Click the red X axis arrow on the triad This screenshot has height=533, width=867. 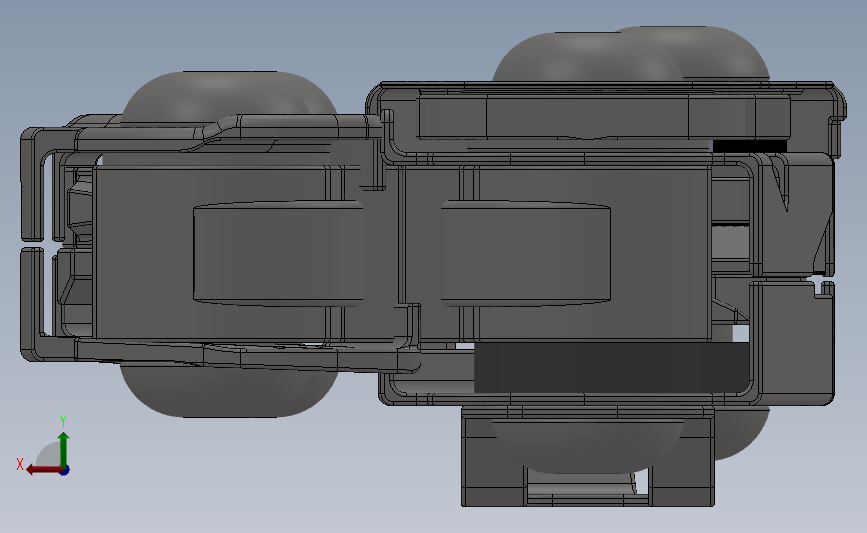(44, 470)
